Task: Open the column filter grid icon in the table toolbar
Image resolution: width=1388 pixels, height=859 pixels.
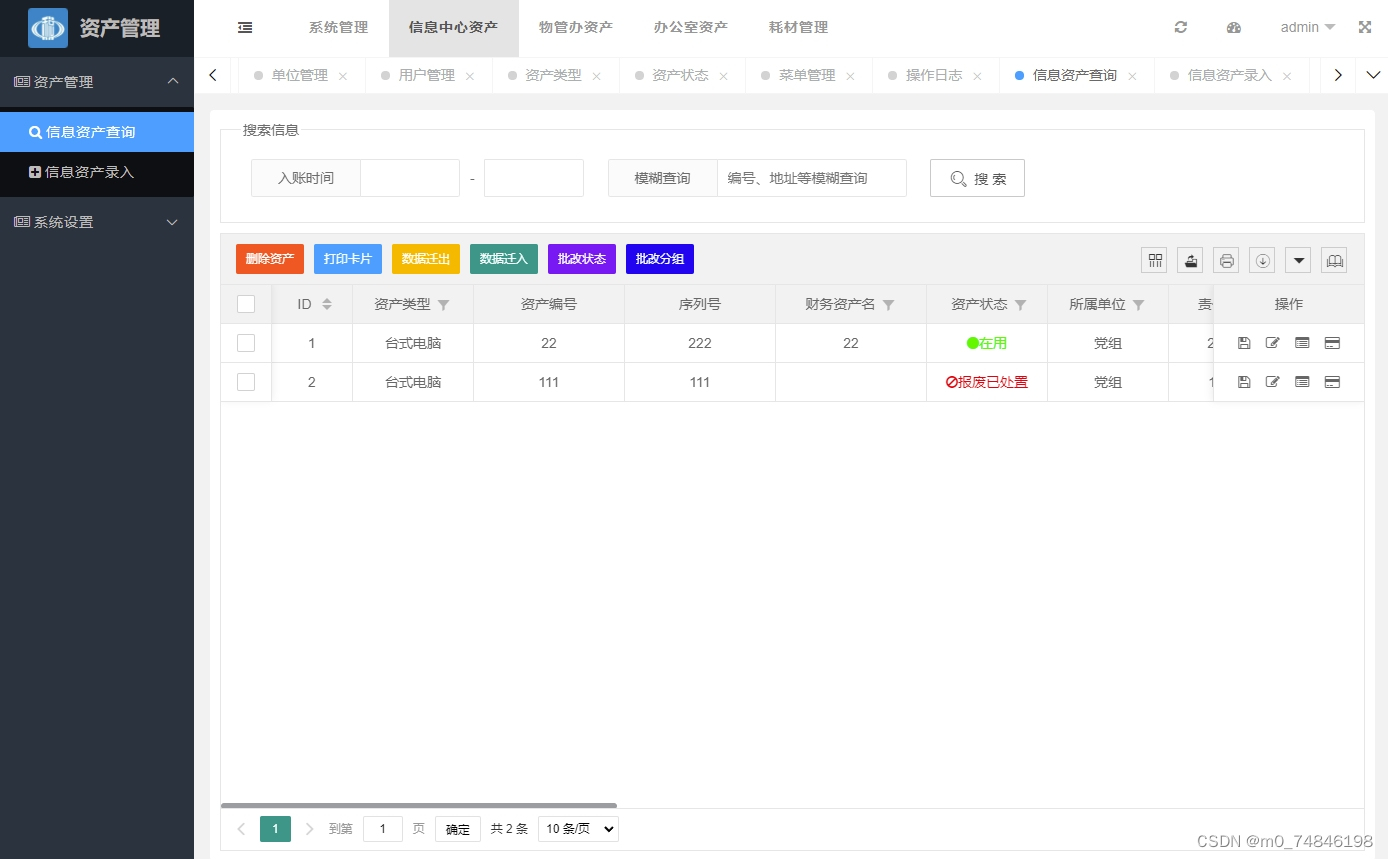Action: coord(1156,260)
